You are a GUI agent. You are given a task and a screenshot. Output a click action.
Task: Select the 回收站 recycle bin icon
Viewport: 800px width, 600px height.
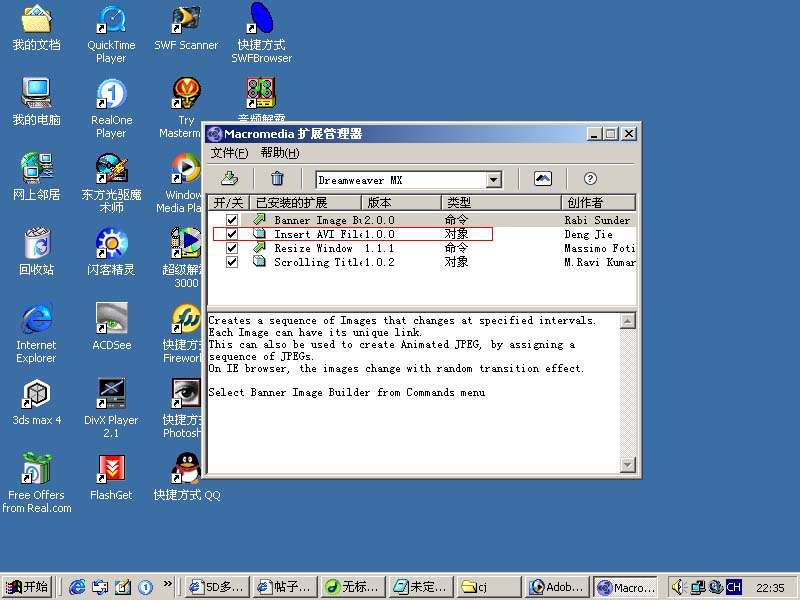[36, 252]
